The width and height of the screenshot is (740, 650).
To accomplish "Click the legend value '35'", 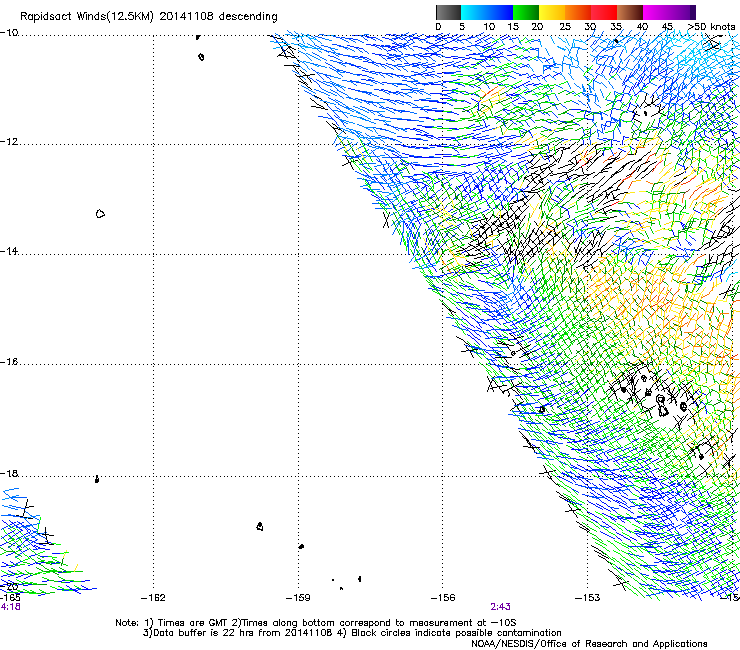I will (616, 27).
